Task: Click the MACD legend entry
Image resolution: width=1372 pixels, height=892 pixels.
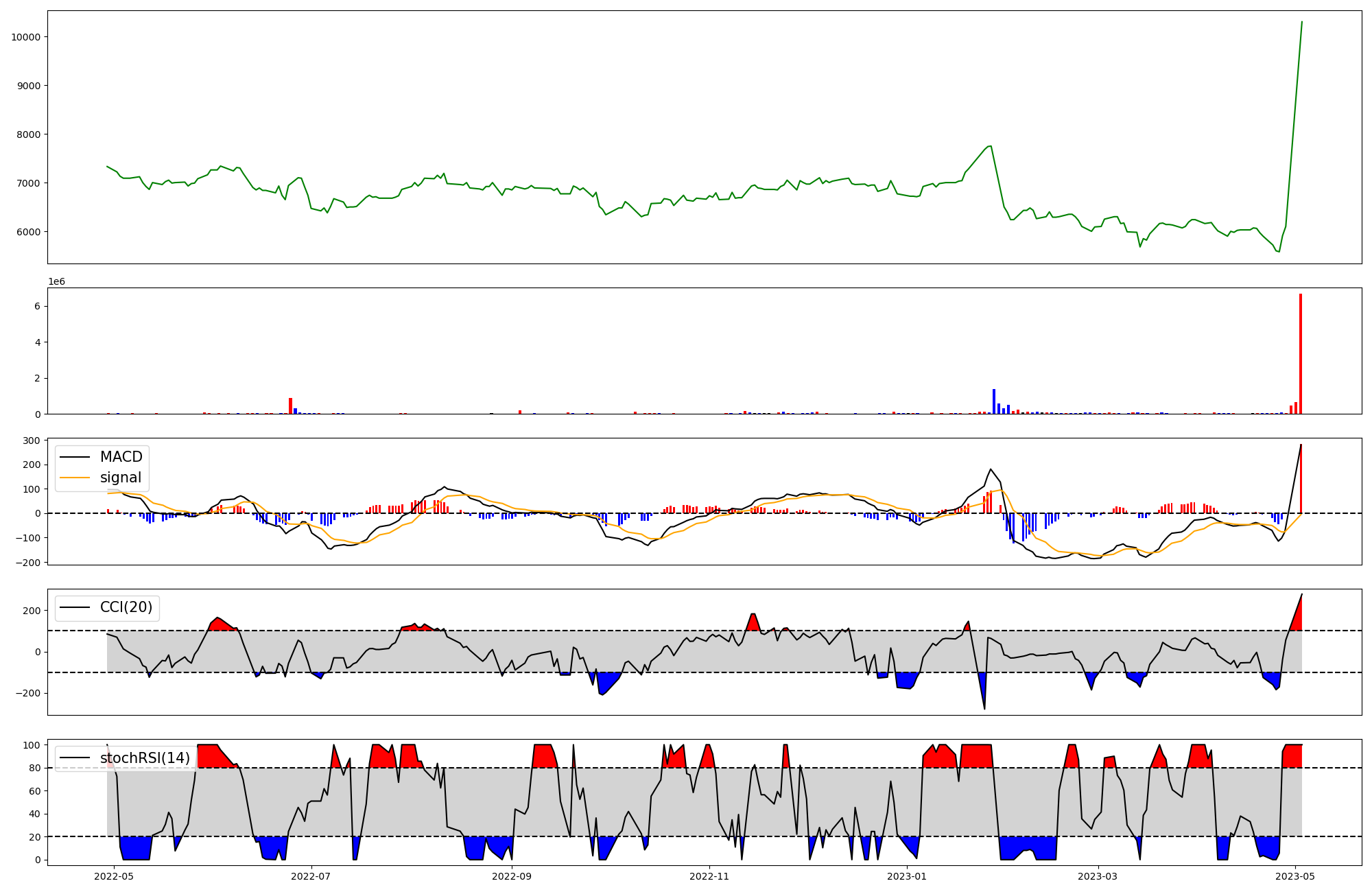Action: tap(121, 457)
